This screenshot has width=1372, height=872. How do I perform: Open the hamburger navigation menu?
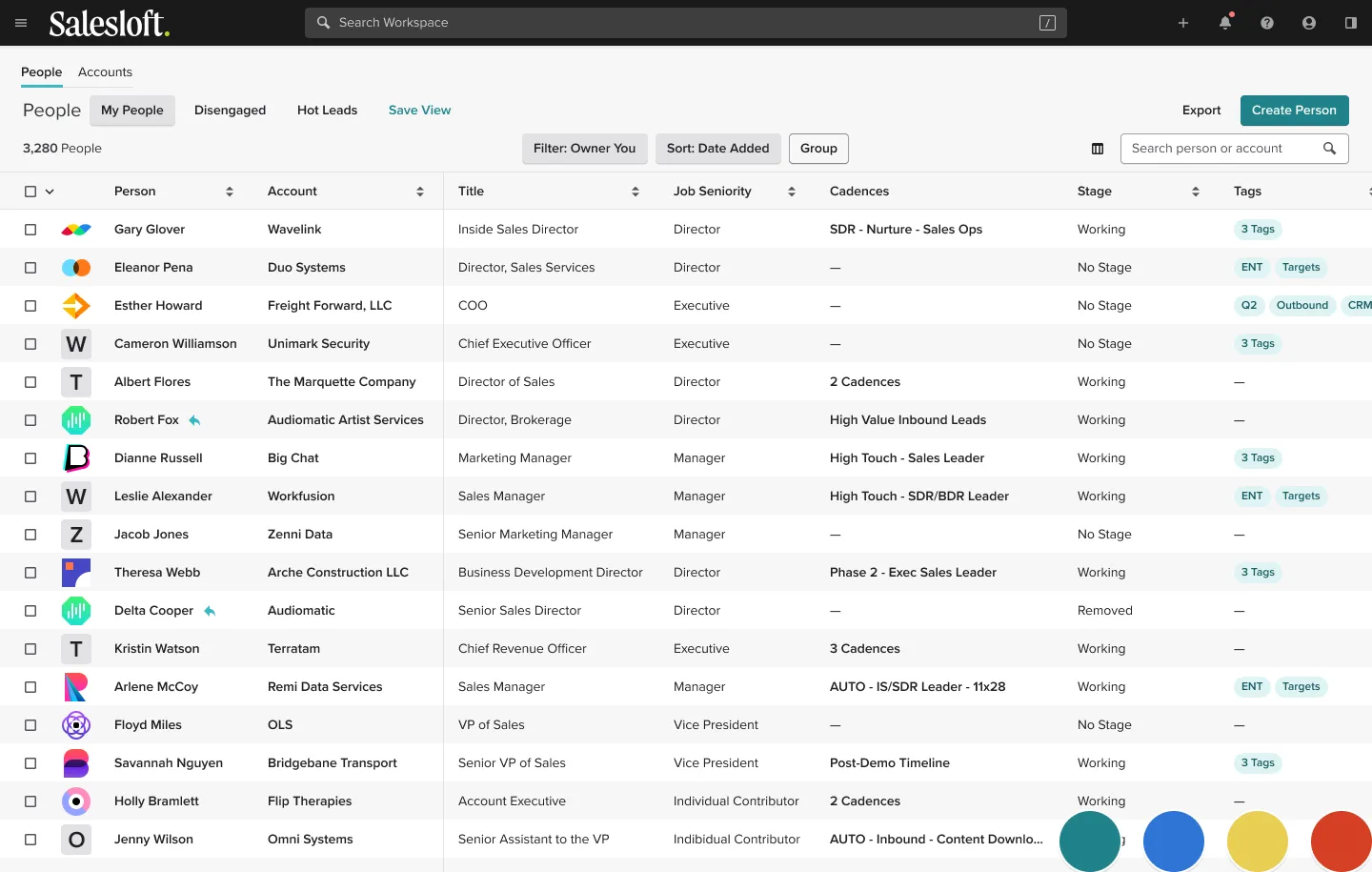tap(21, 23)
